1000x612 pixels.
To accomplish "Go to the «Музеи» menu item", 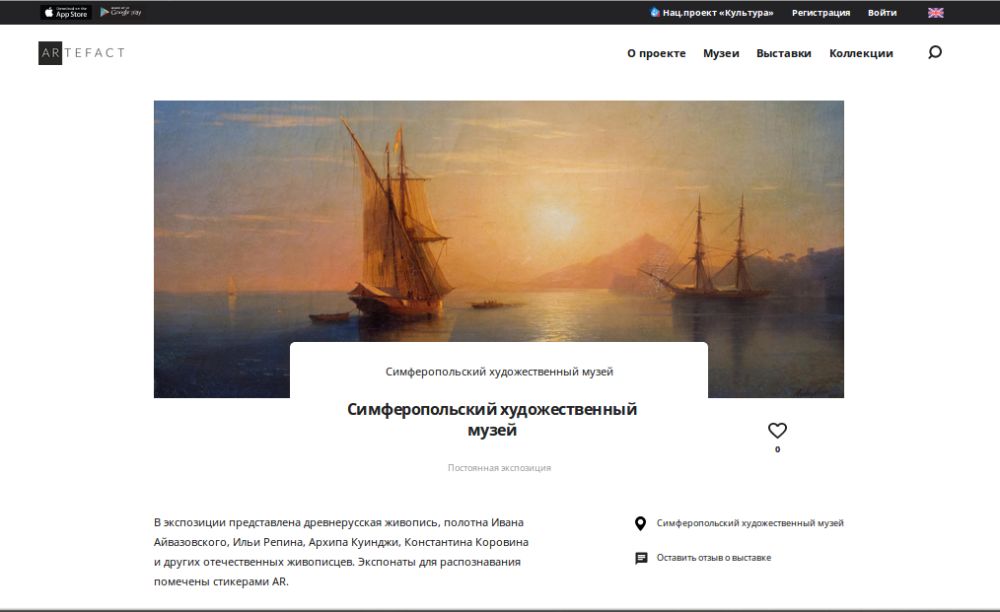I will point(721,54).
